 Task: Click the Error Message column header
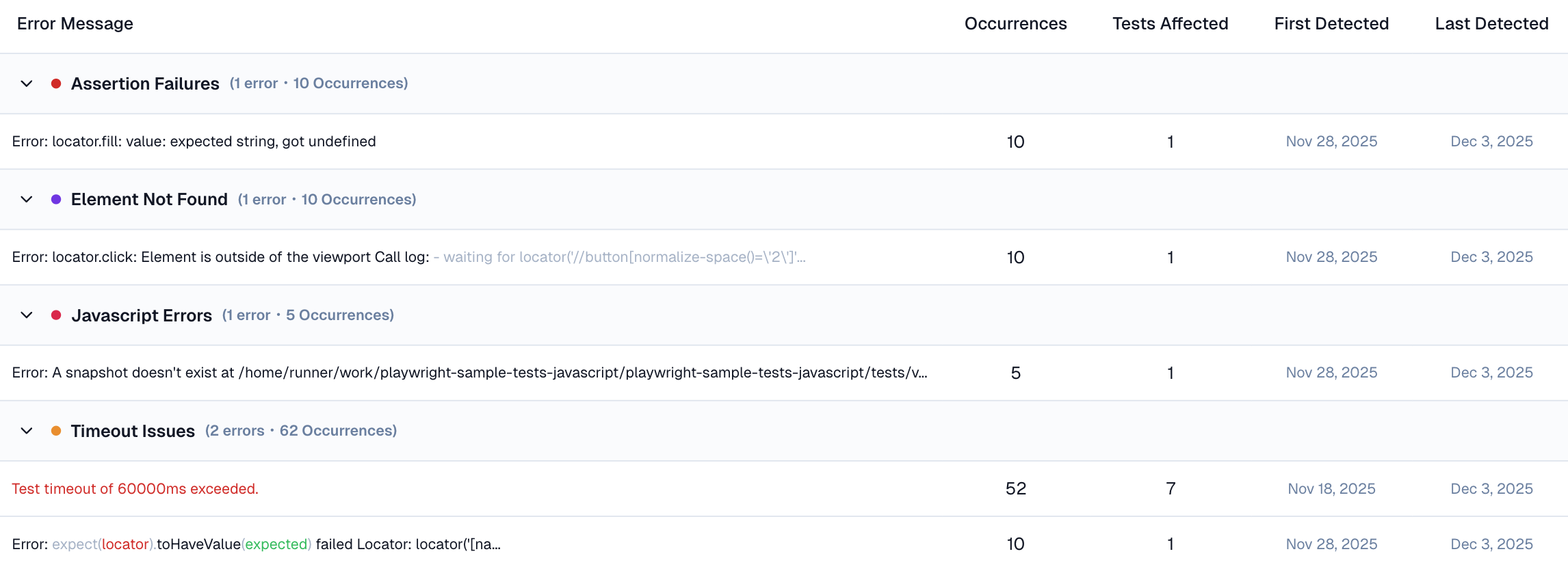click(x=75, y=24)
